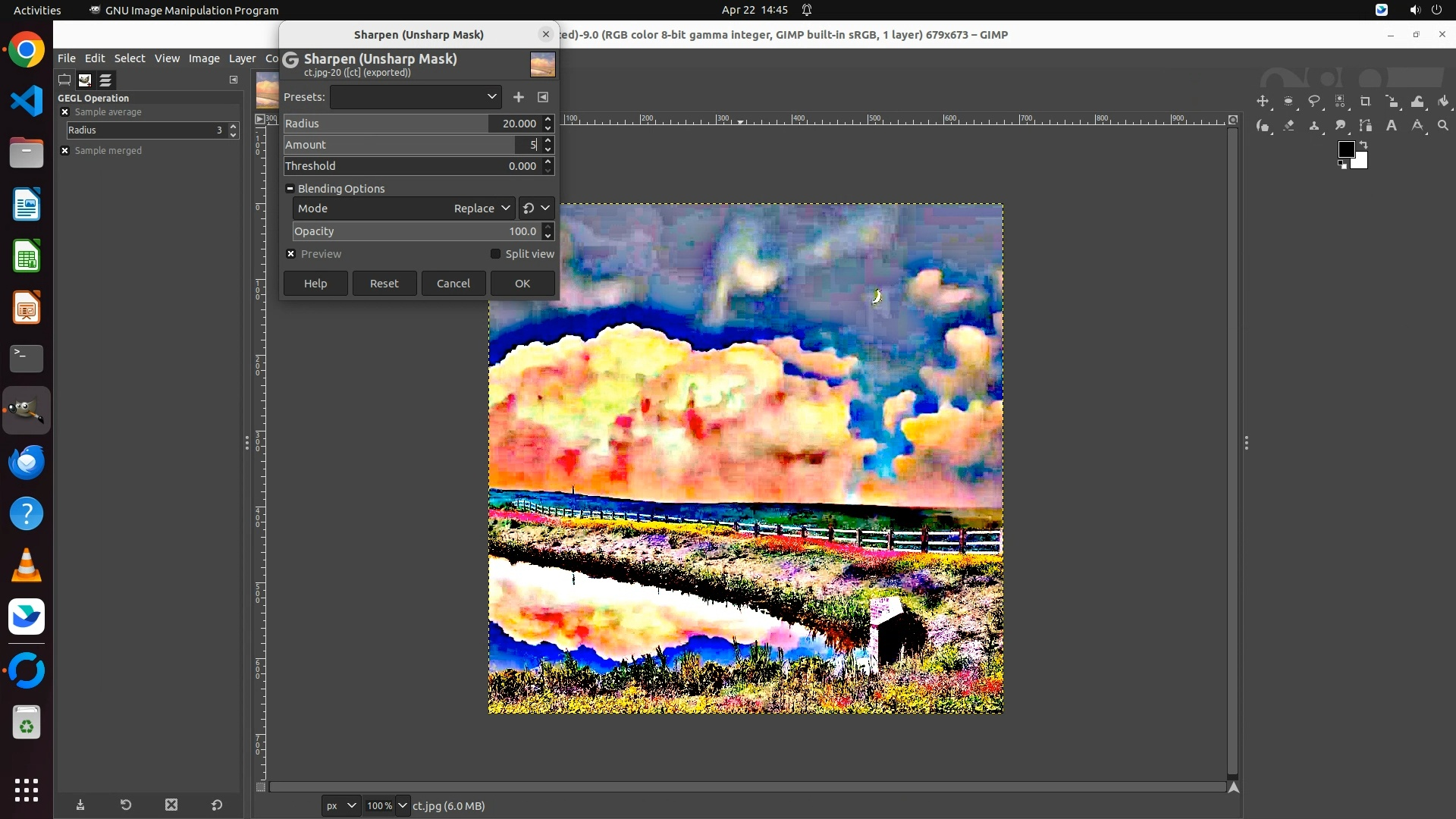Click the foreground black color swatch
The width and height of the screenshot is (1456, 819).
pos(1346,149)
